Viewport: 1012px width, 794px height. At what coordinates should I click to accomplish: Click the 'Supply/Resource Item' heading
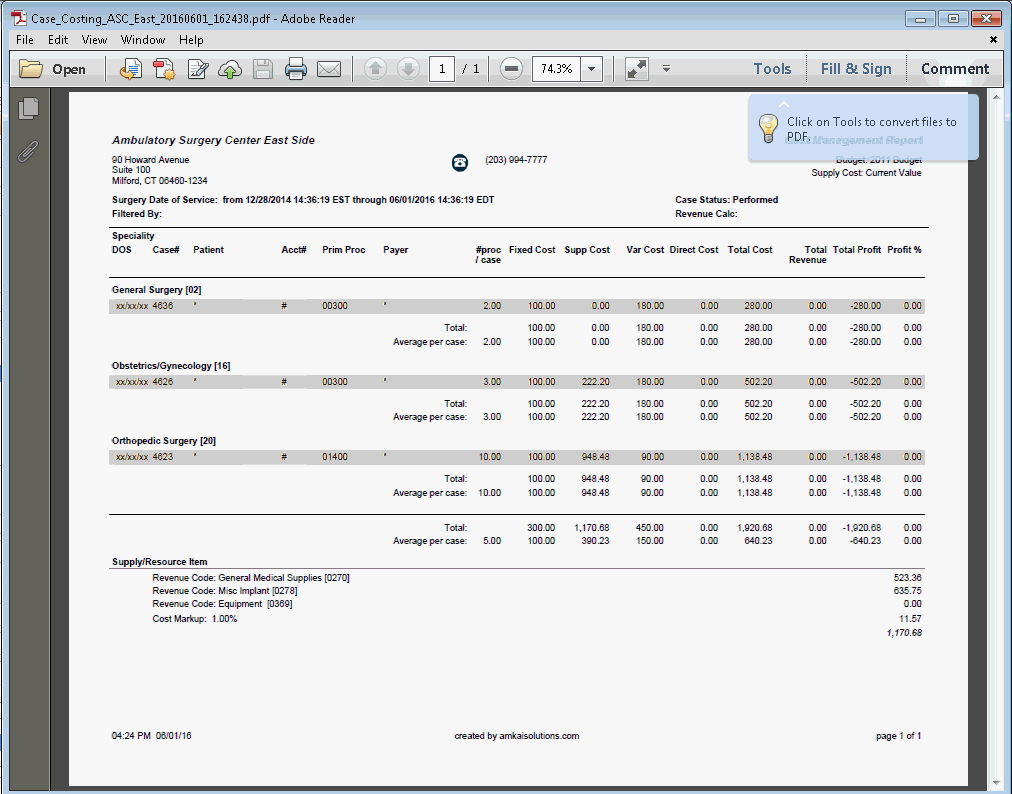(159, 562)
